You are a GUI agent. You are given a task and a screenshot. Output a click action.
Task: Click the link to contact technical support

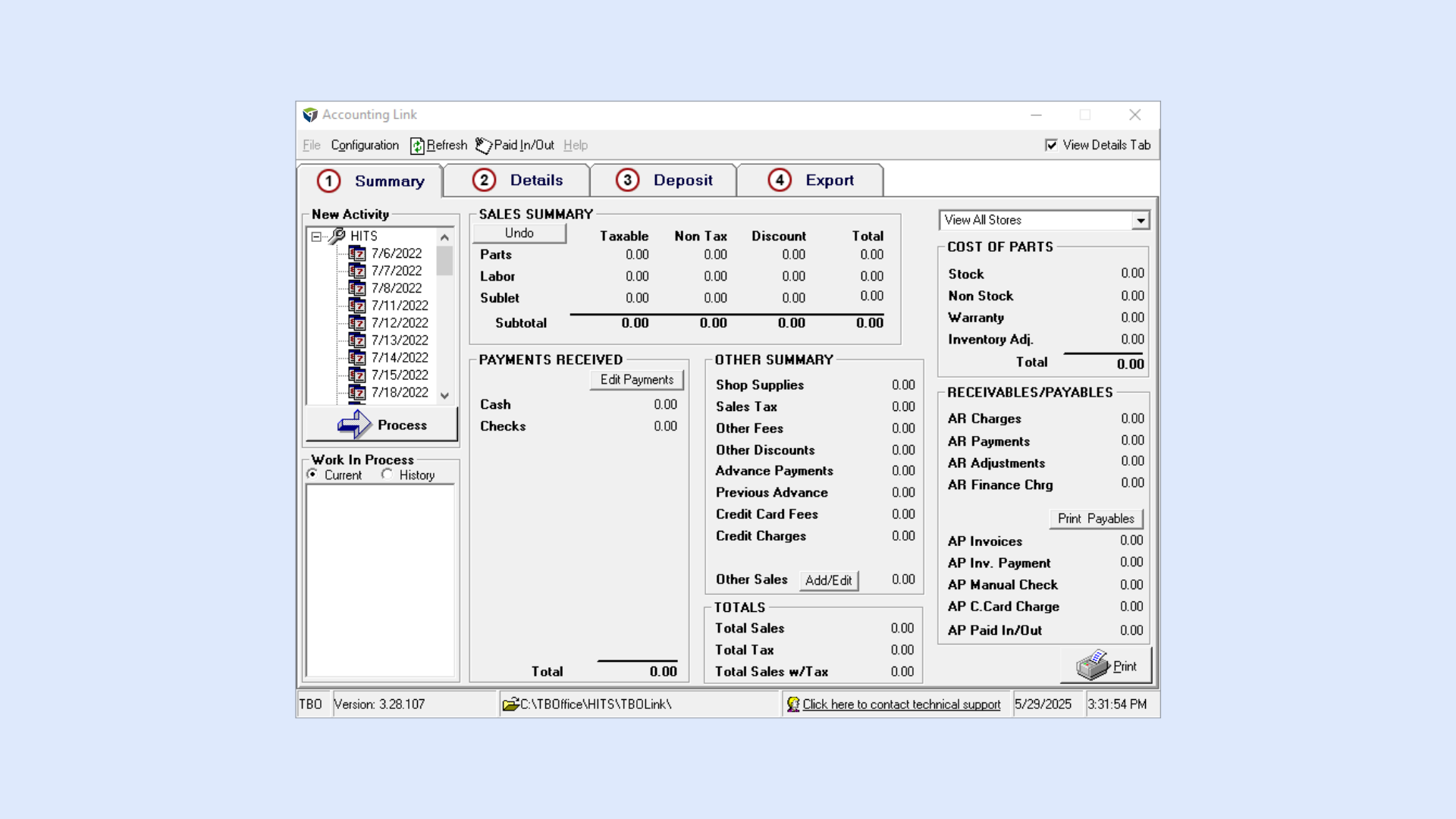(902, 704)
